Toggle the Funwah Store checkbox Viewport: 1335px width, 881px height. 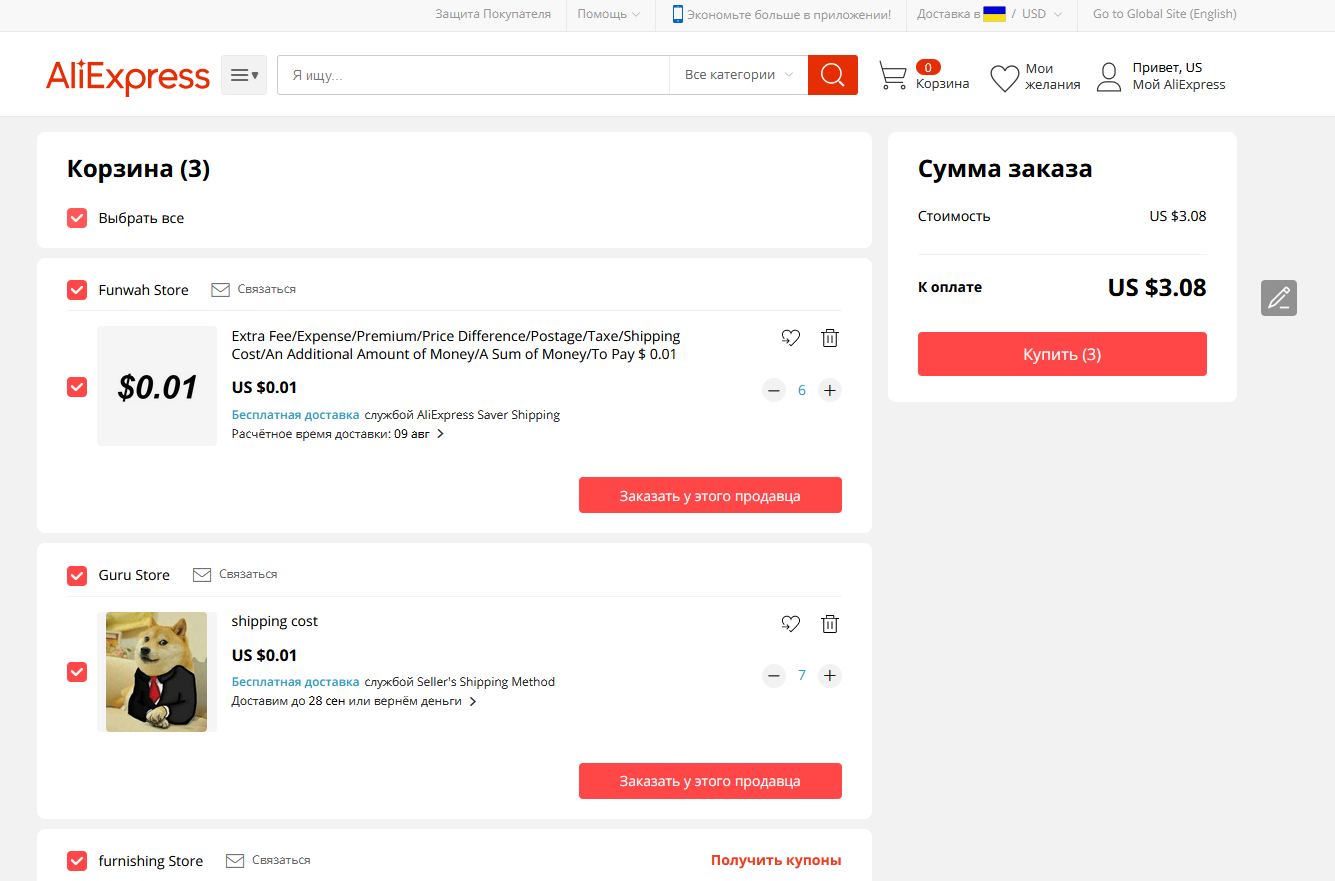point(77,290)
